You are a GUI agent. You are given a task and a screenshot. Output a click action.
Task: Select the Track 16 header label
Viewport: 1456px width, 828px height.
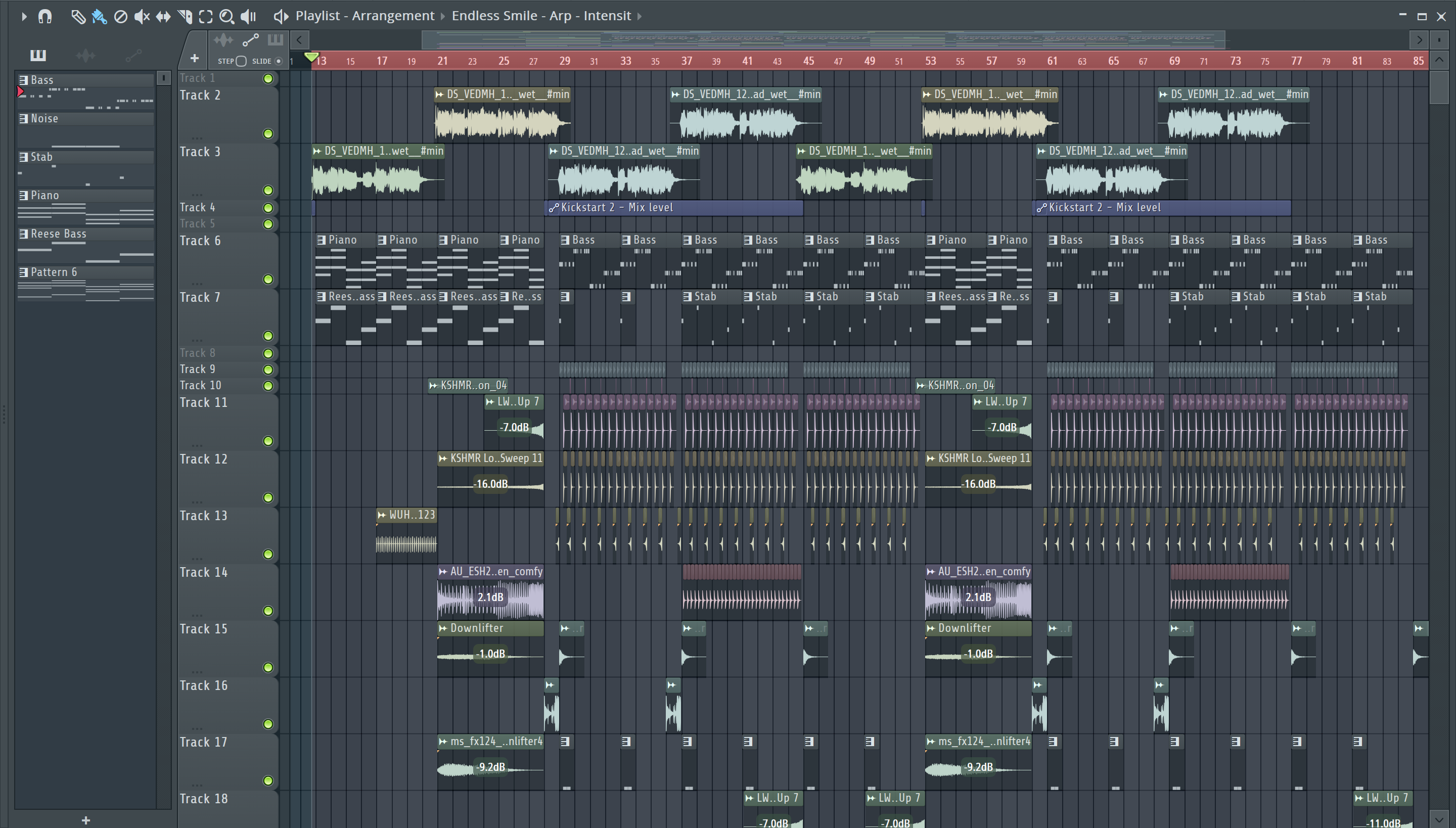click(204, 685)
